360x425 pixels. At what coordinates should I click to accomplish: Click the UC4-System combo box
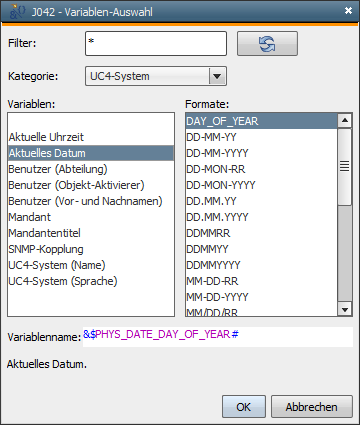click(x=156, y=76)
